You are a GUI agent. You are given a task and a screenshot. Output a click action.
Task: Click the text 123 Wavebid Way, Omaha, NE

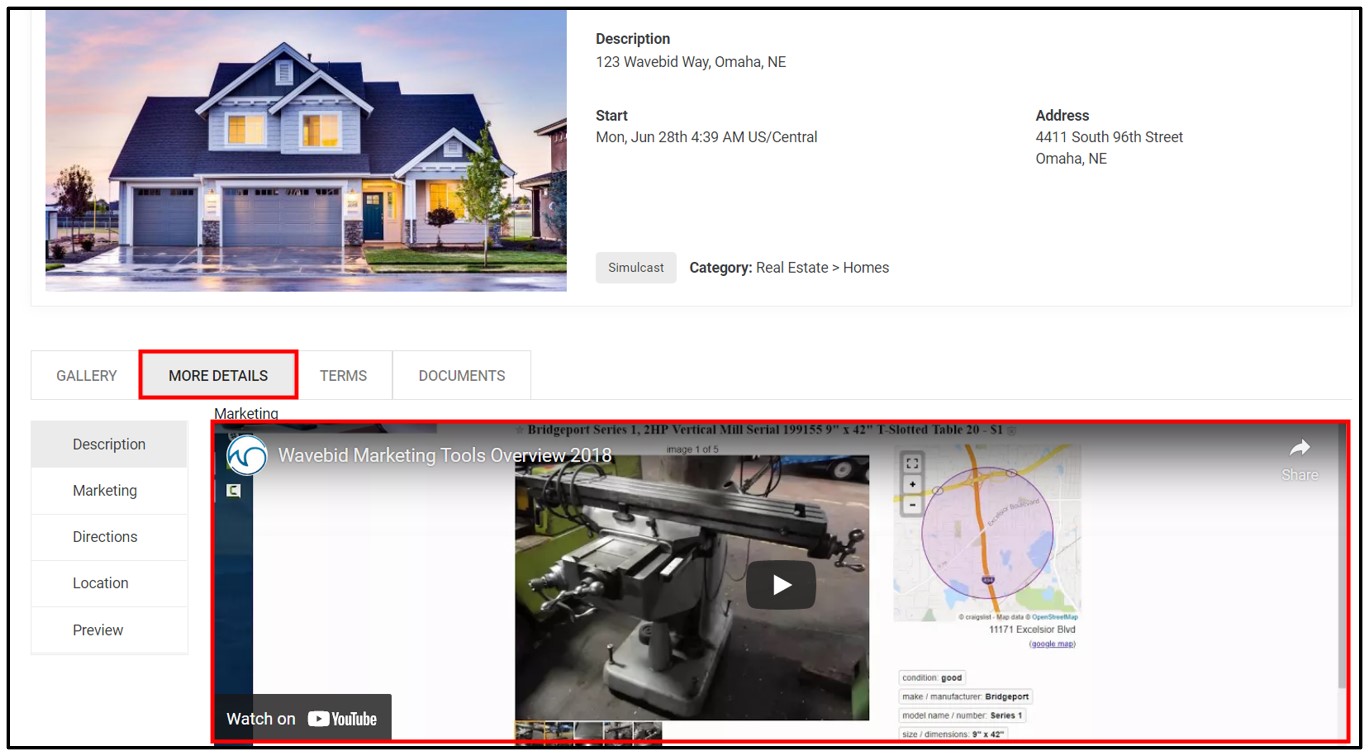coord(691,62)
